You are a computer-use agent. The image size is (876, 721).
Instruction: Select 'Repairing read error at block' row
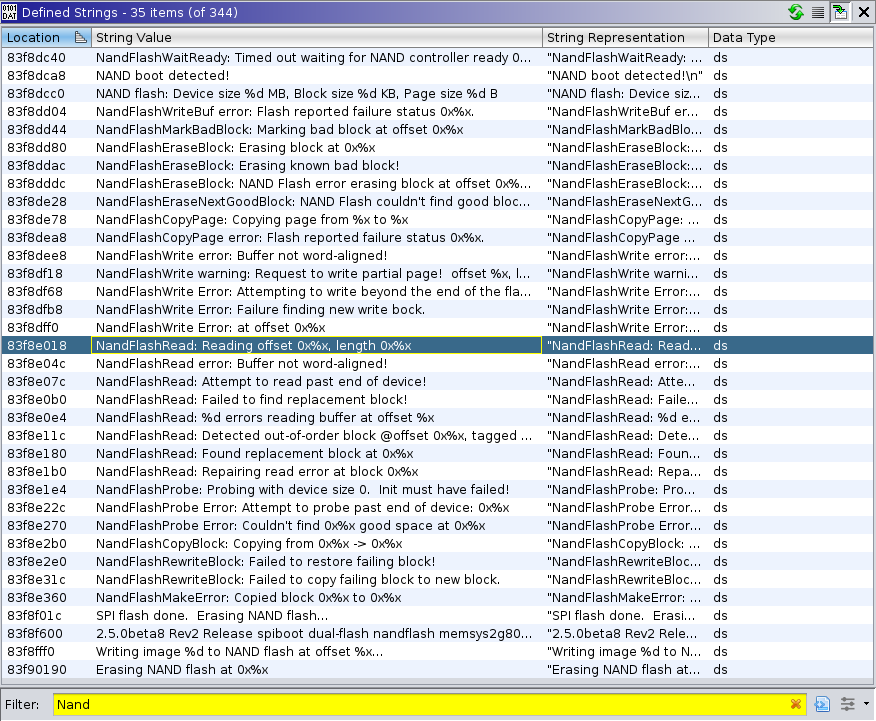pyautogui.click(x=437, y=471)
